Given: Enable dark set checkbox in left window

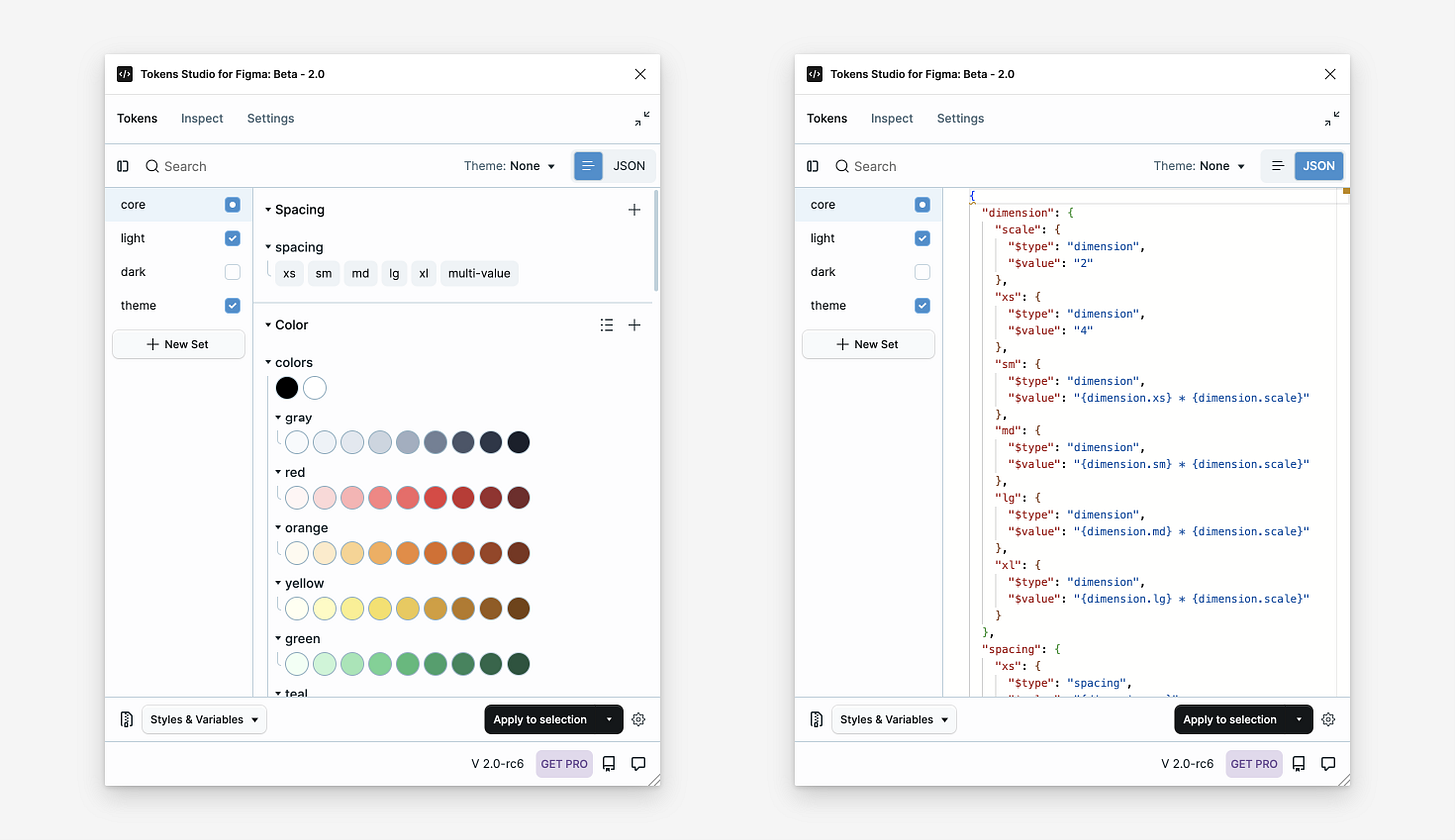Looking at the screenshot, I should (232, 272).
